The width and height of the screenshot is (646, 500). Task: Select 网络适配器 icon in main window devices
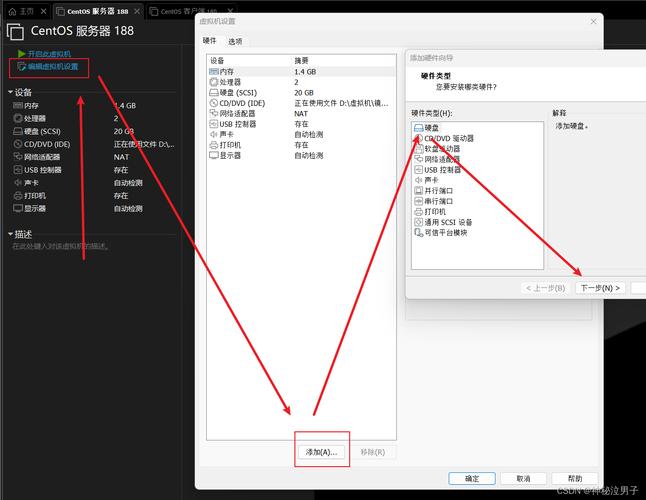(18, 157)
